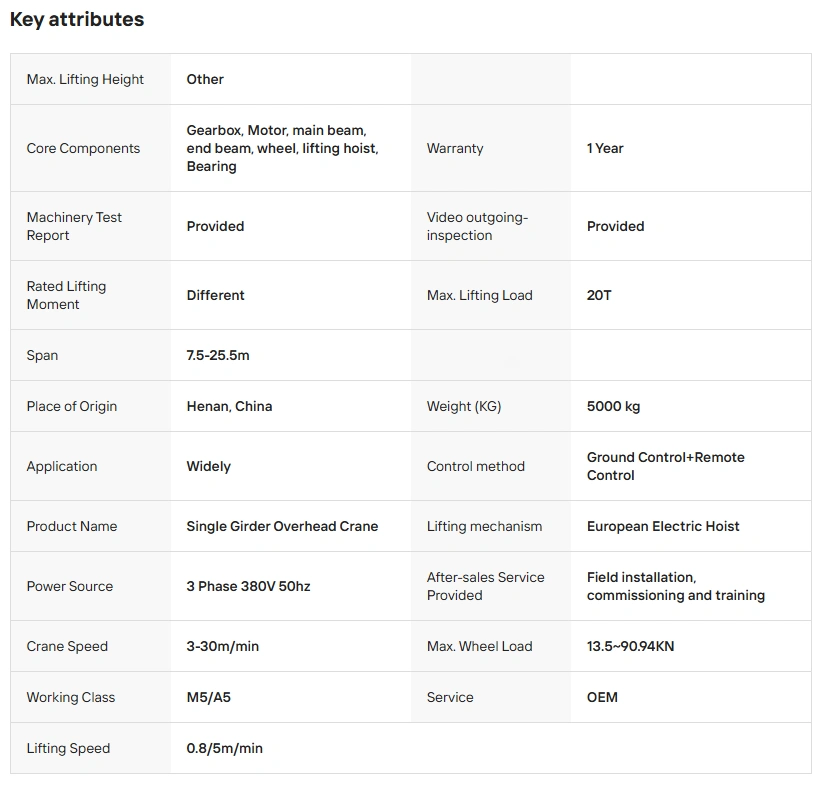Click the M5/A5 working class value
The image size is (821, 785).
click(x=208, y=697)
